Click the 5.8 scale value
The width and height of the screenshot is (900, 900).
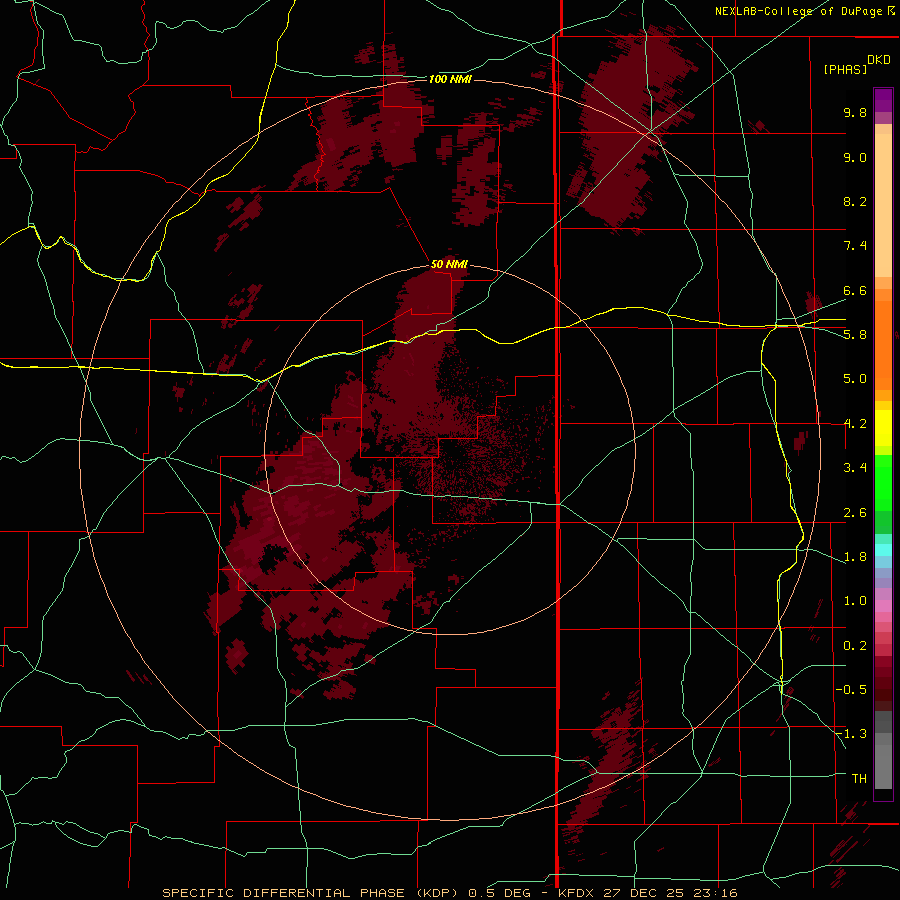[x=855, y=335]
